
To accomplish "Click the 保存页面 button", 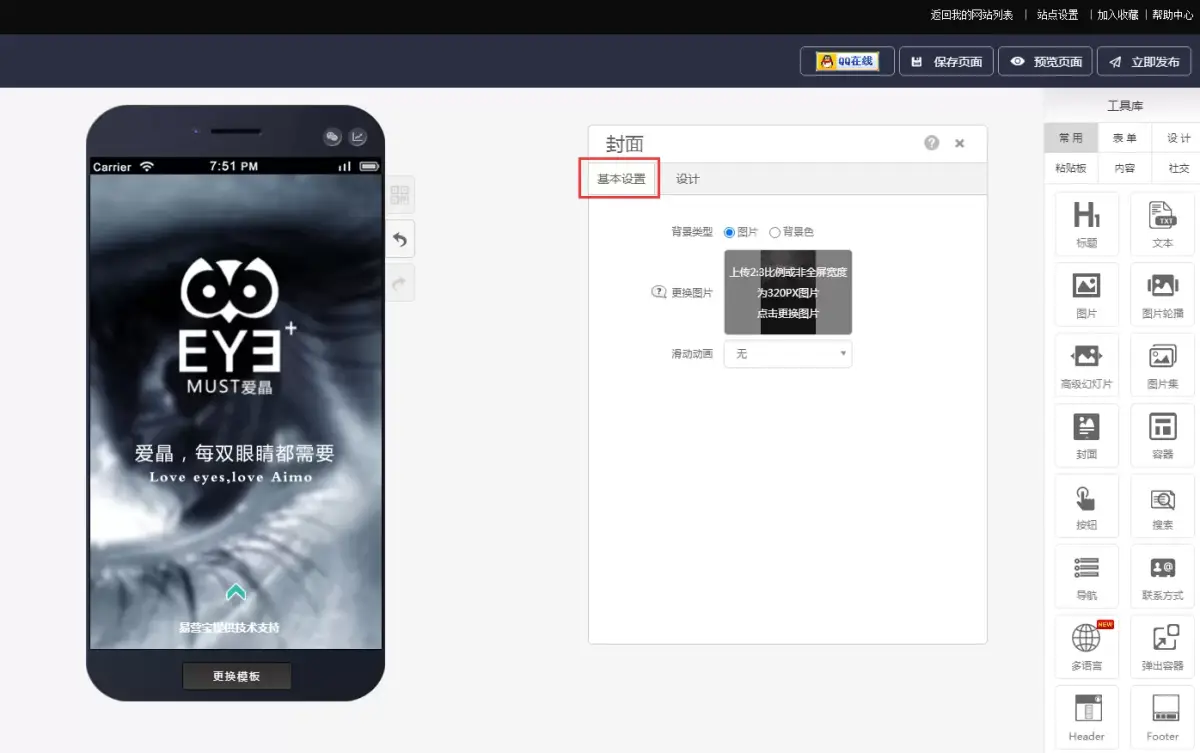I will [947, 61].
